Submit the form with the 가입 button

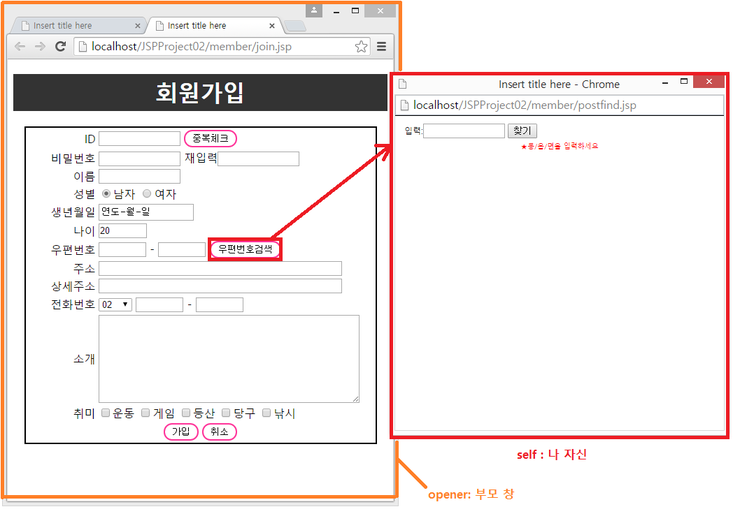[x=181, y=432]
